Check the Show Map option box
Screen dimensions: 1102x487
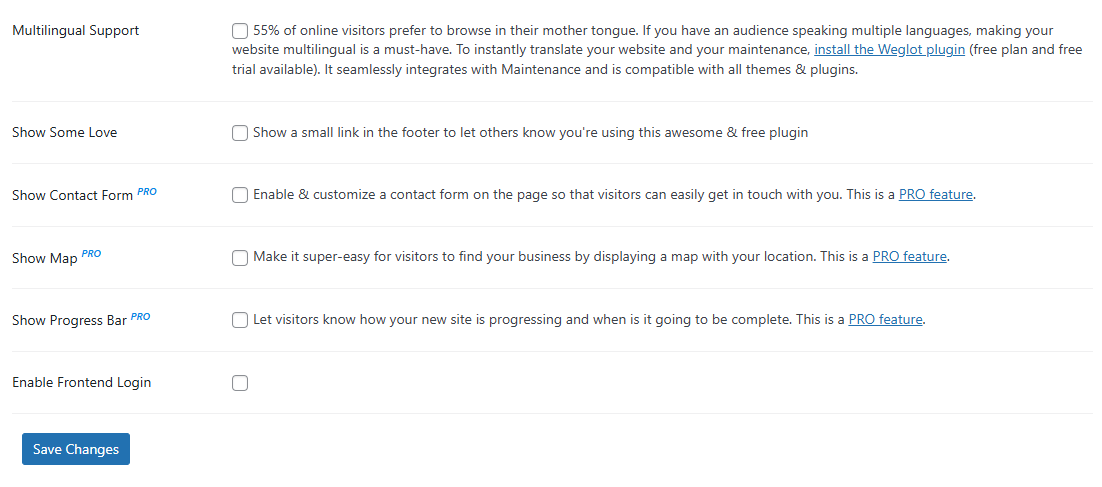(240, 258)
